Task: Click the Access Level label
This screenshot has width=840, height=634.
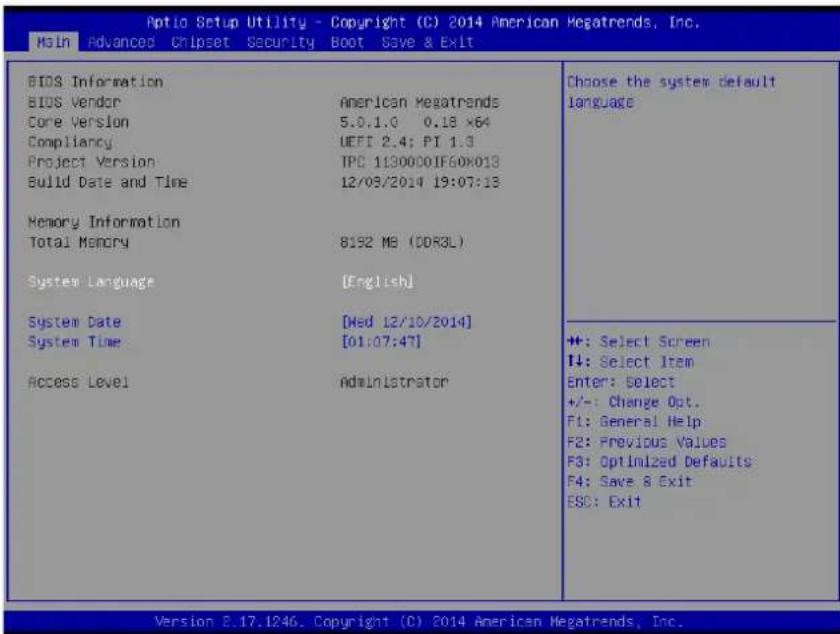Action: (x=78, y=382)
